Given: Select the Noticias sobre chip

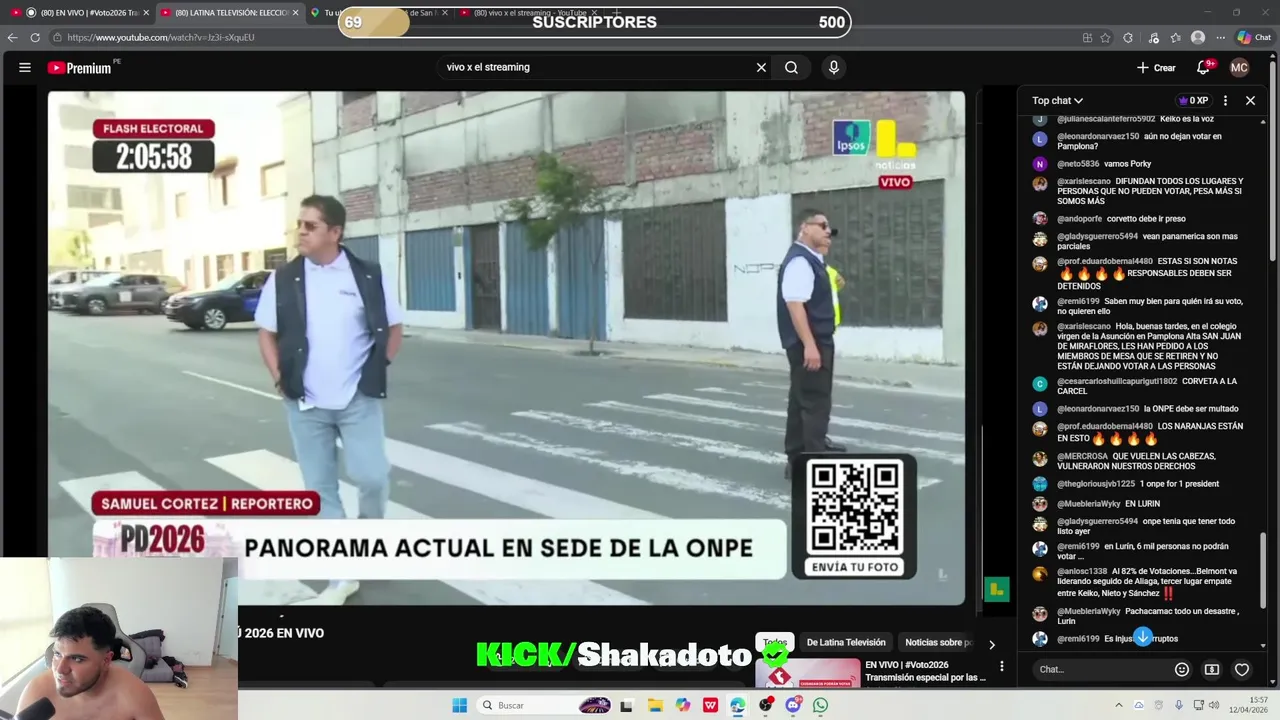Looking at the screenshot, I should click(938, 642).
